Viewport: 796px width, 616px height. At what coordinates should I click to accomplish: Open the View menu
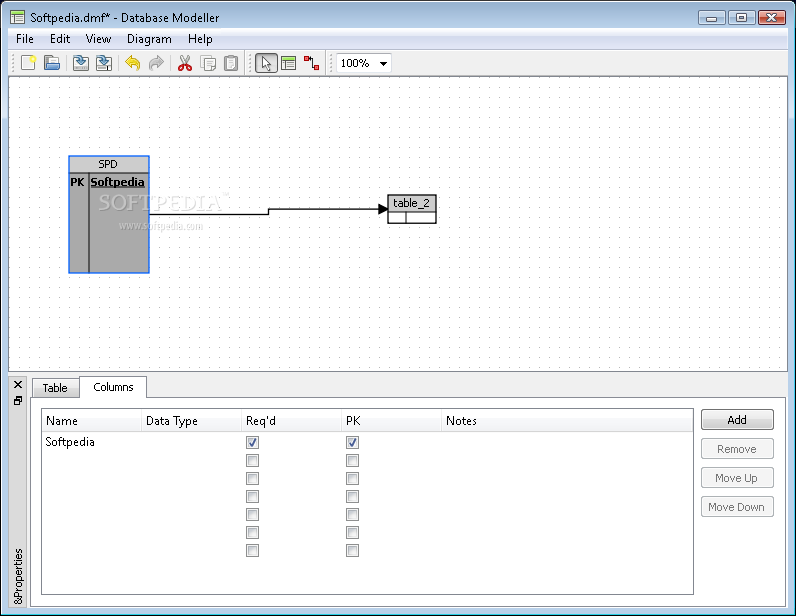(x=98, y=39)
